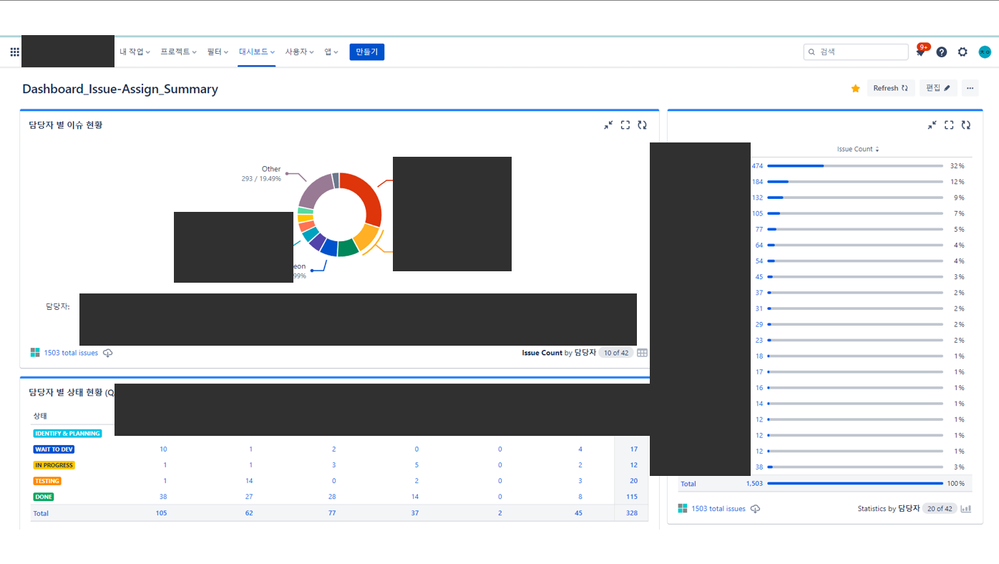Click the filter icon beside statistics total issues
Image resolution: width=999 pixels, height=564 pixels.
(682, 509)
